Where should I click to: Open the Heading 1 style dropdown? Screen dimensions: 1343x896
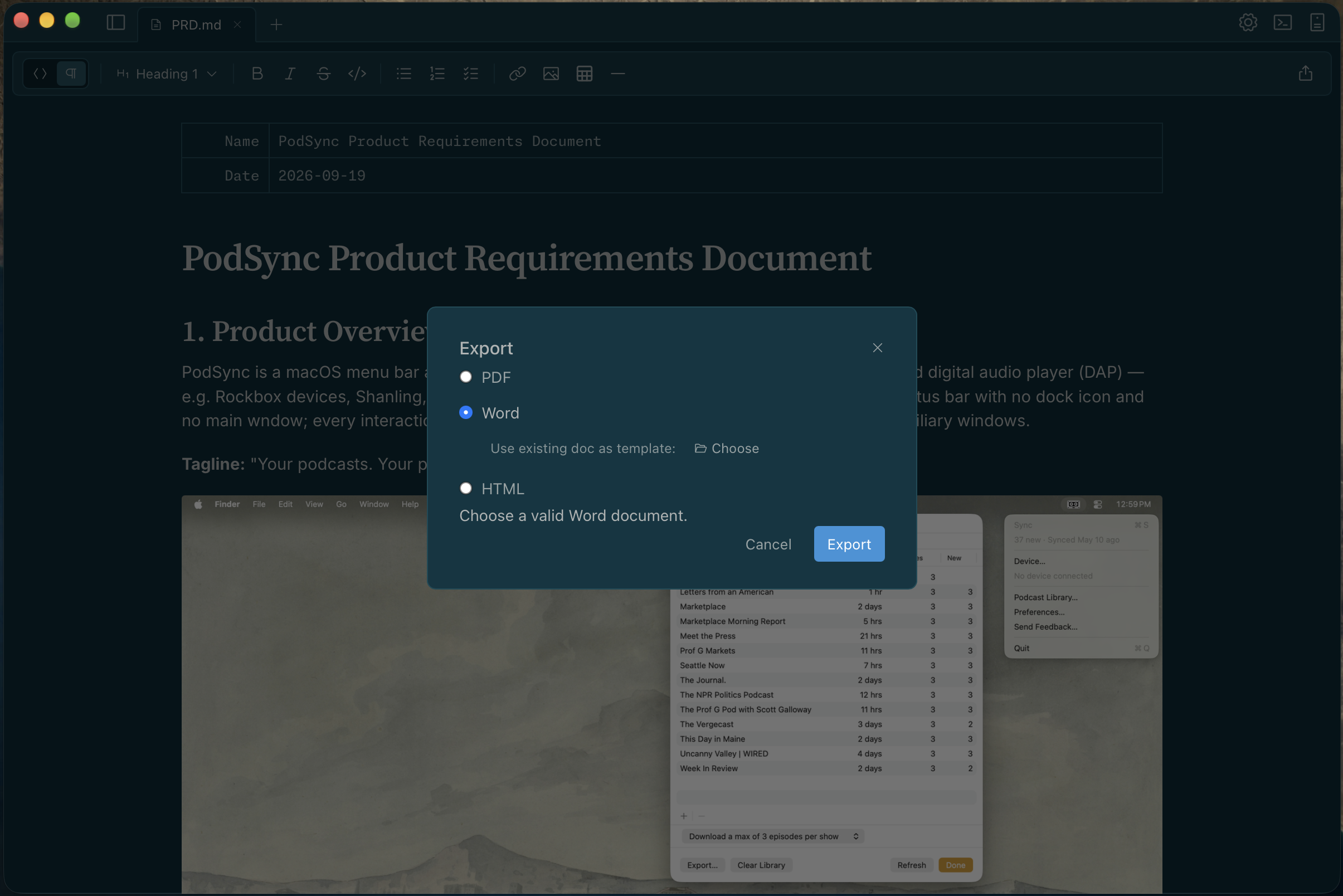166,74
